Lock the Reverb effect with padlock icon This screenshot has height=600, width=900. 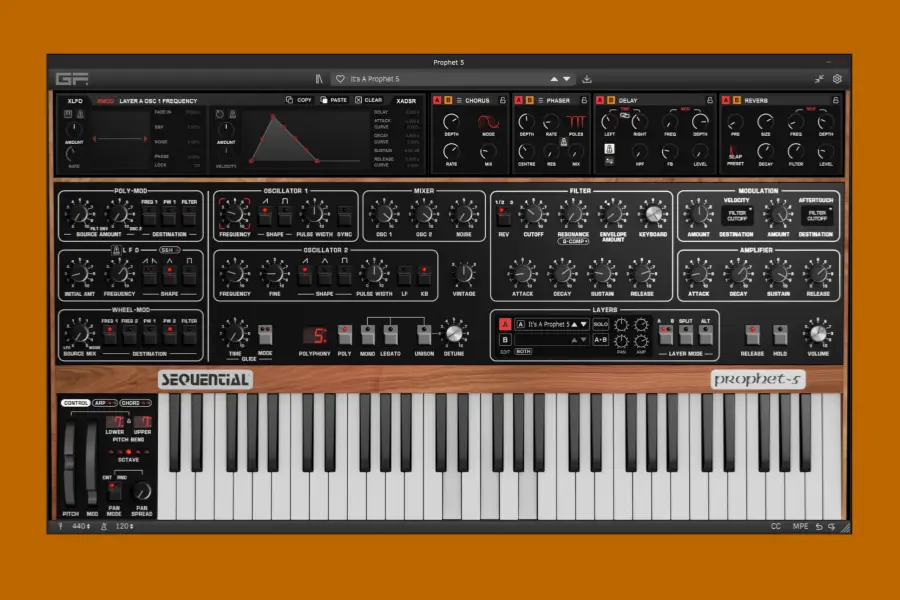coord(836,100)
